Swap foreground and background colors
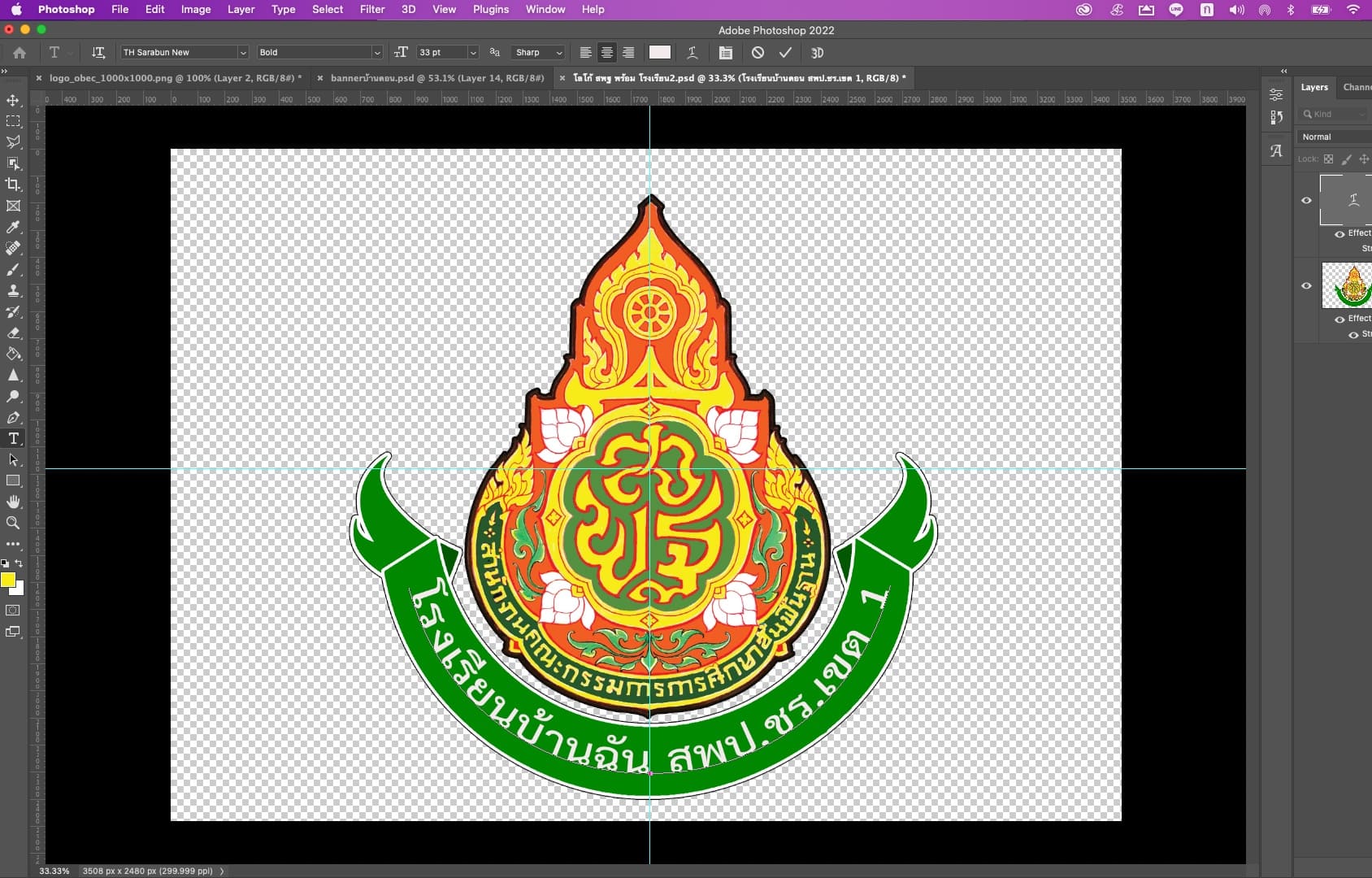1372x878 pixels. (x=19, y=563)
